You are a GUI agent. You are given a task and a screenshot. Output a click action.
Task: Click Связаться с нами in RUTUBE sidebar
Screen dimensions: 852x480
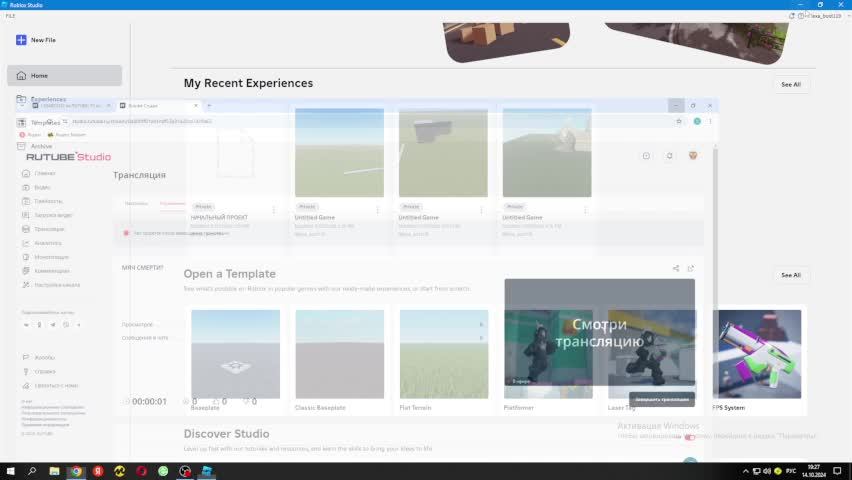click(x=56, y=385)
